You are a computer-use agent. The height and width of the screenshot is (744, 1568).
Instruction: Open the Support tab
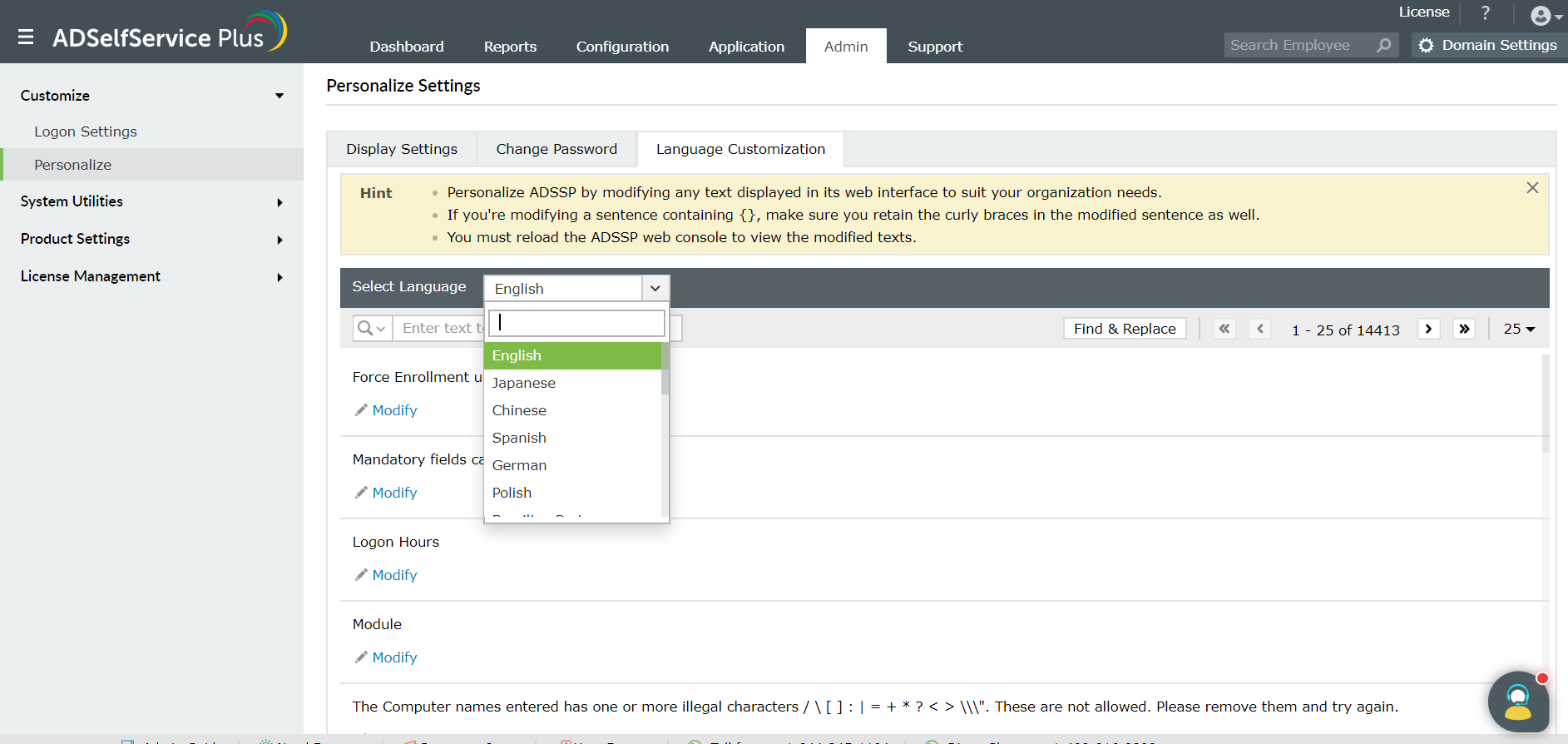coord(935,47)
